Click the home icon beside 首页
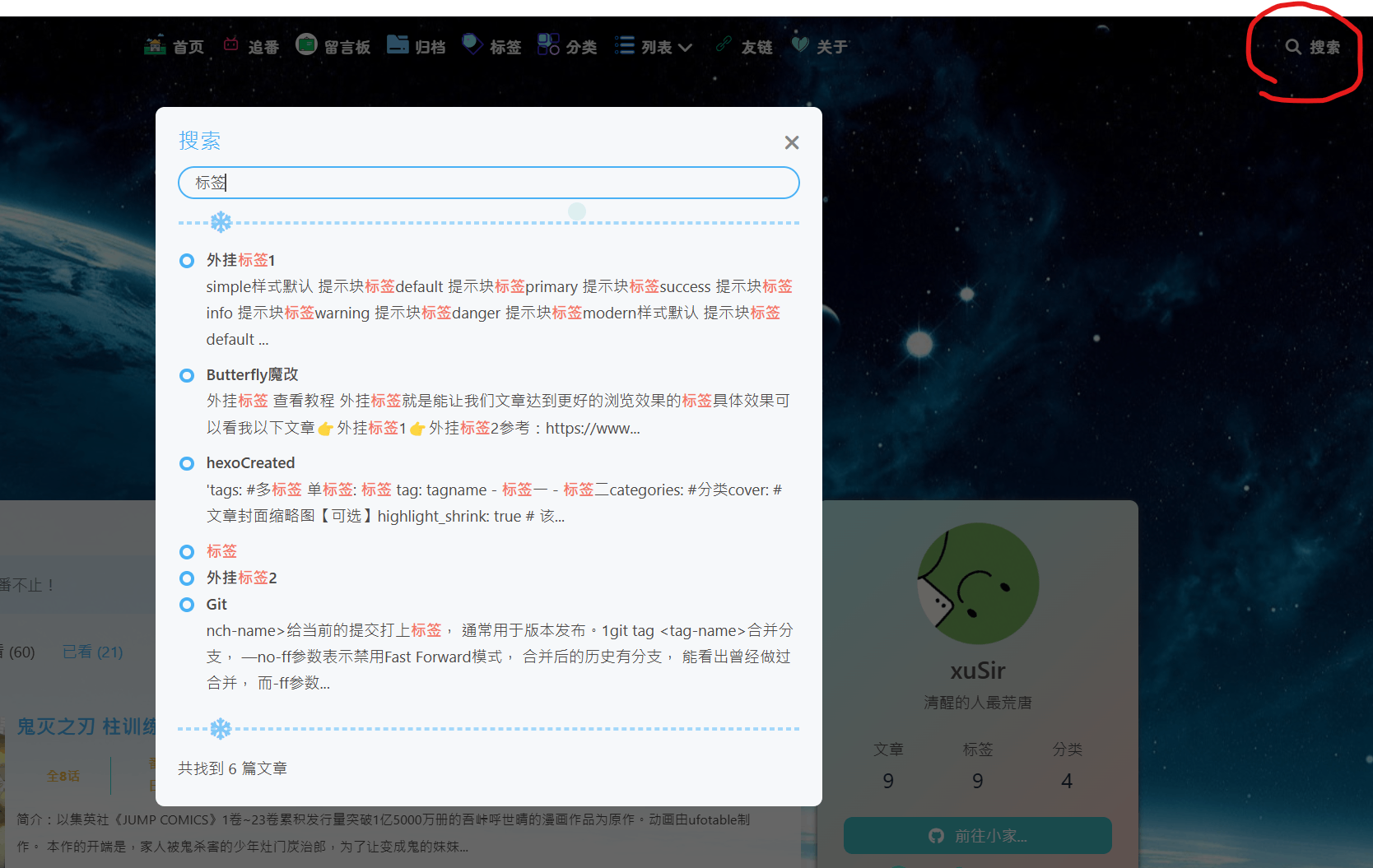1373x868 pixels. coord(155,45)
